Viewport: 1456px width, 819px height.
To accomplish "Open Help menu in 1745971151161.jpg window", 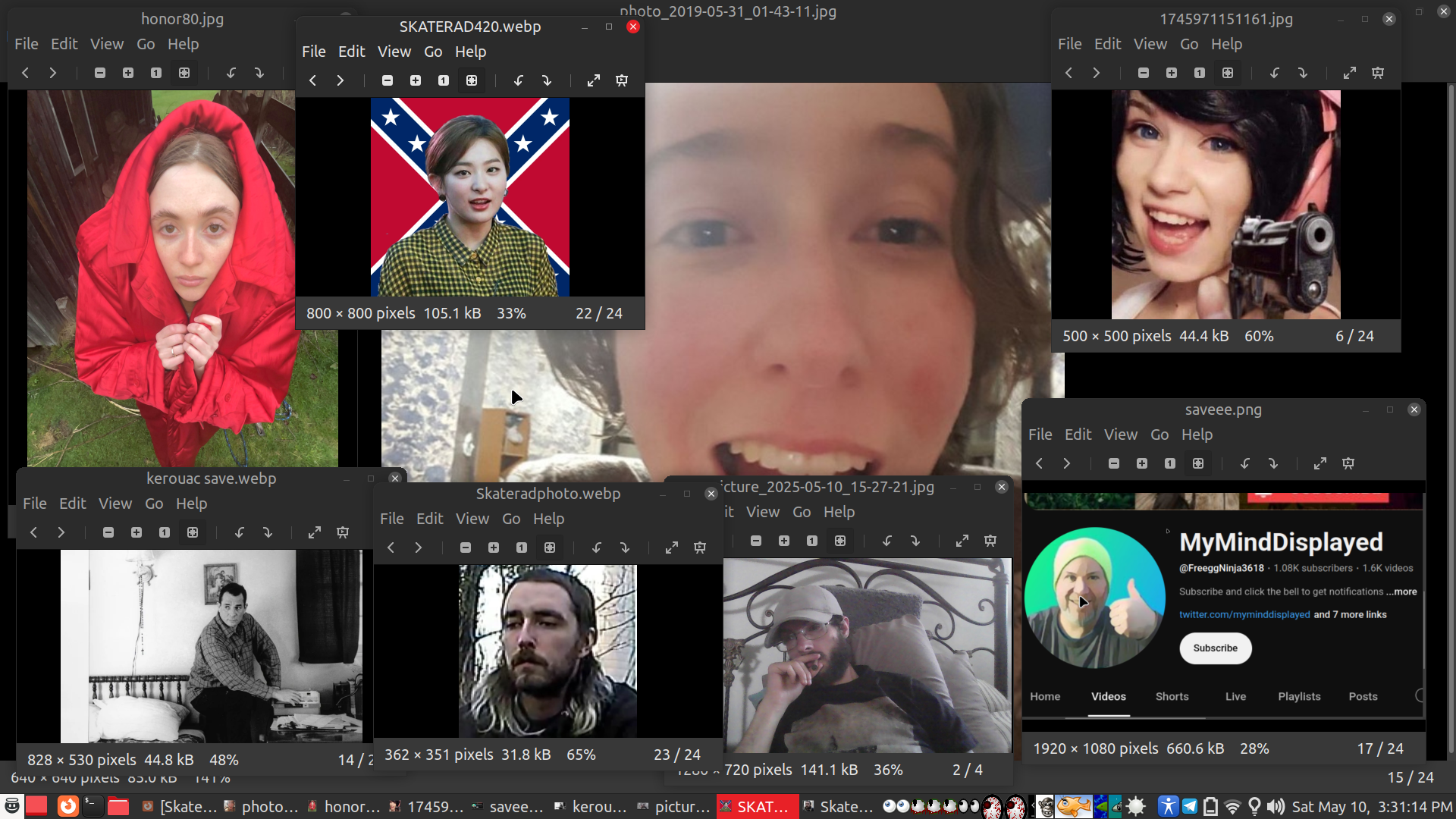I will [x=1226, y=44].
